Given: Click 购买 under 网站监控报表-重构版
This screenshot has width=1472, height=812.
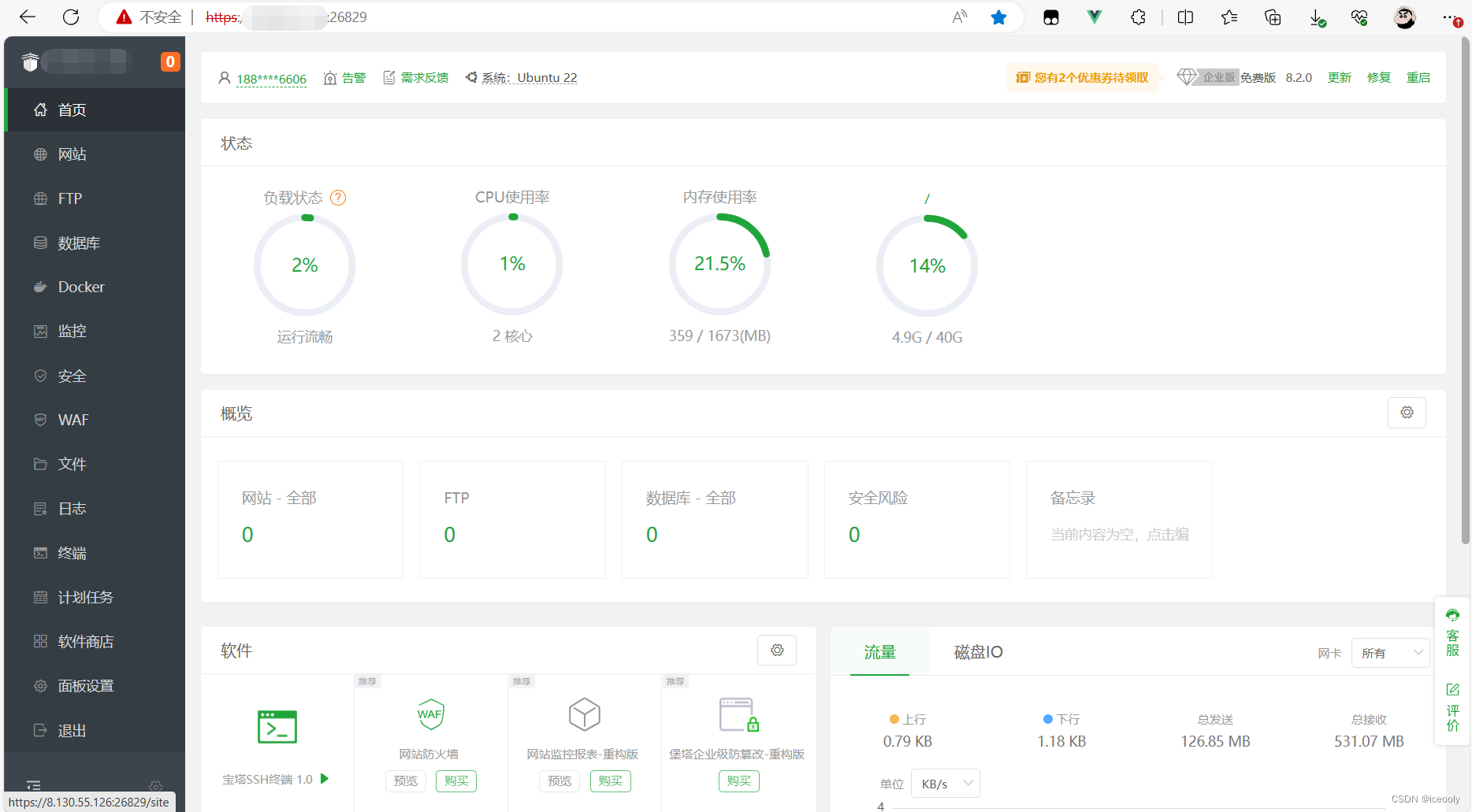Looking at the screenshot, I should 611,780.
